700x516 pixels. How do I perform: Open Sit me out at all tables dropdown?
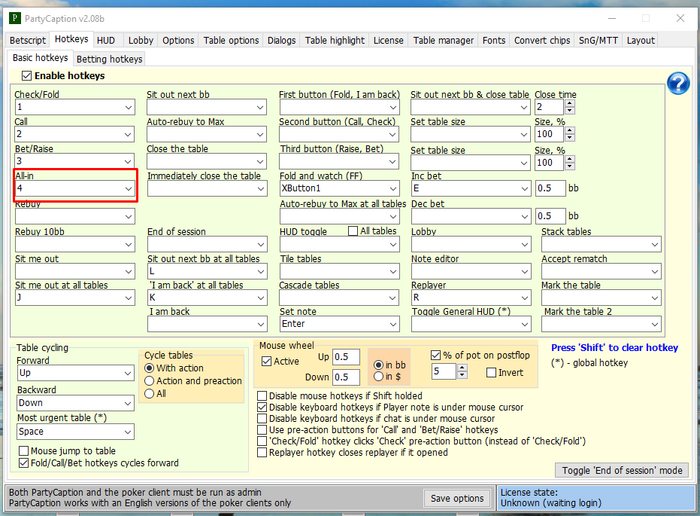(x=75, y=298)
